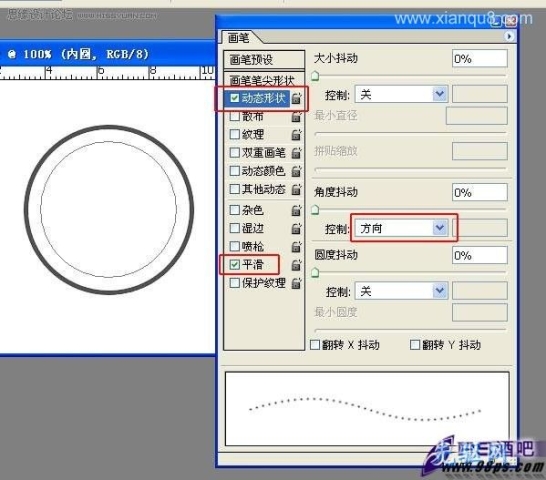Viewport: 546px width, 480px height.
Task: Enable the 湿边 checkbox
Action: tap(235, 228)
